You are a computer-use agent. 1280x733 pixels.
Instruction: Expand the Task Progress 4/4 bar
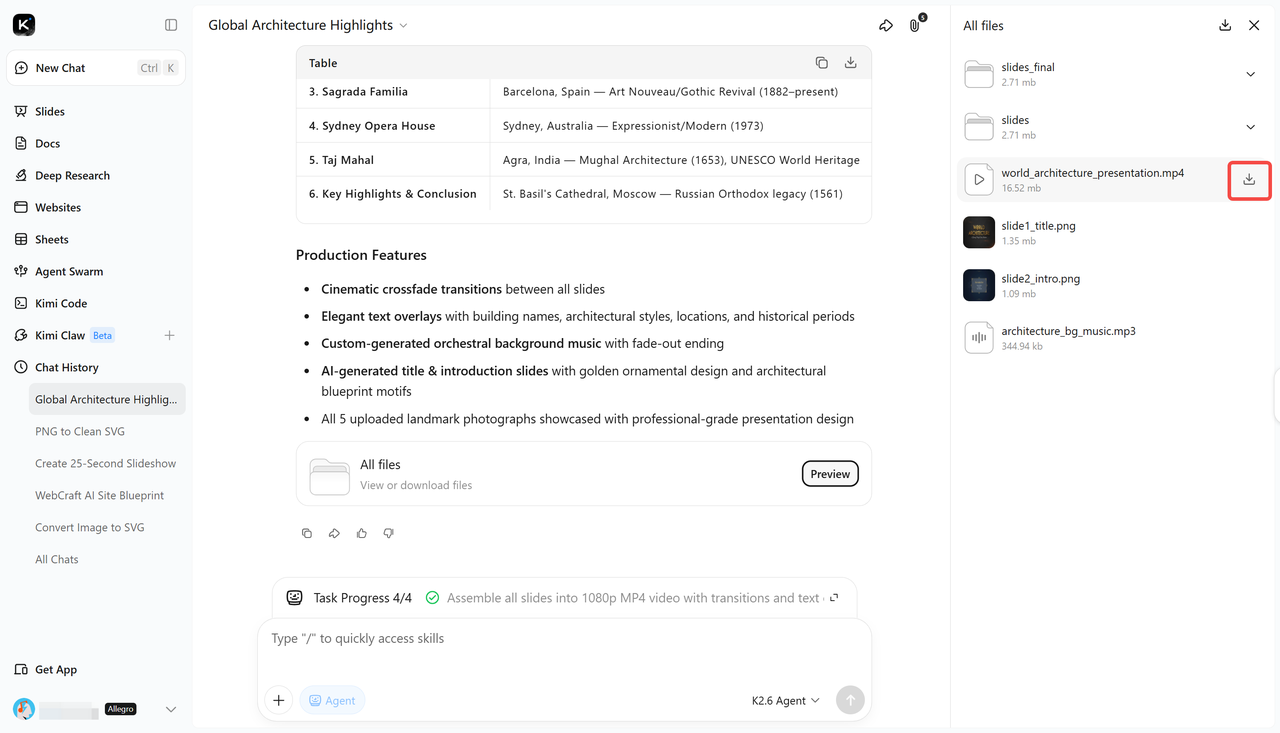834,598
